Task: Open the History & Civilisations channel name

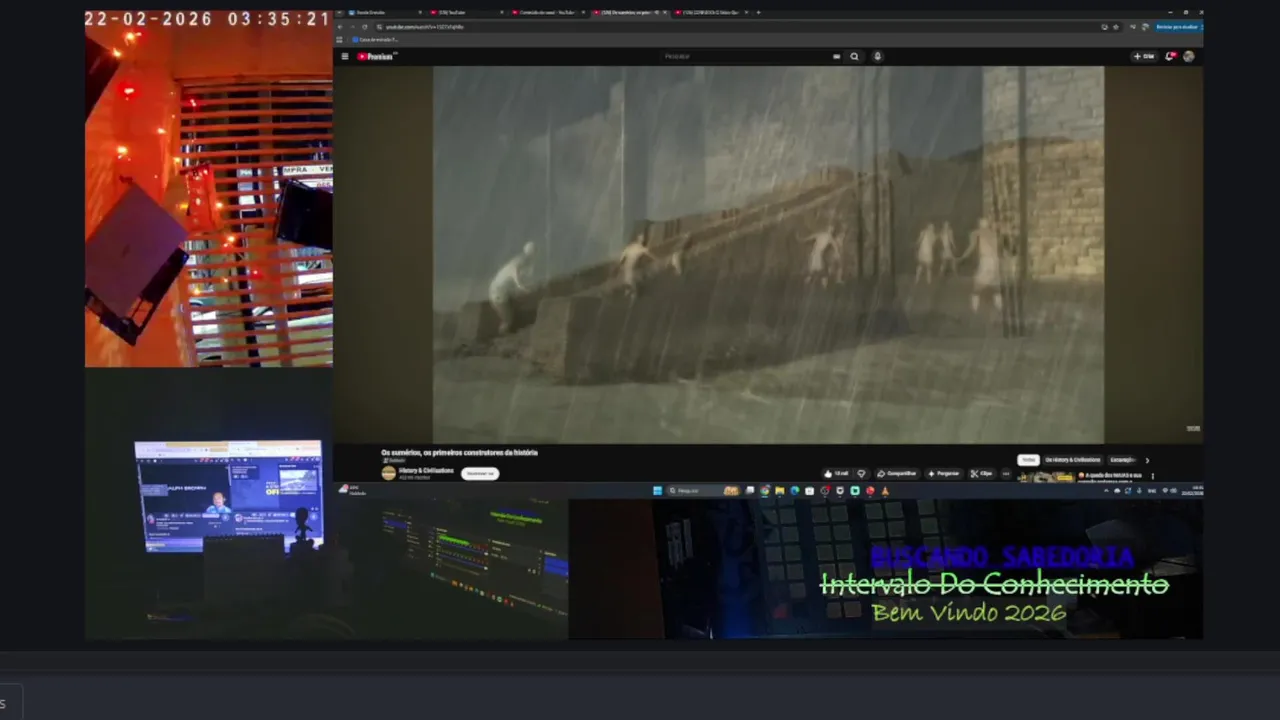Action: [x=426, y=470]
